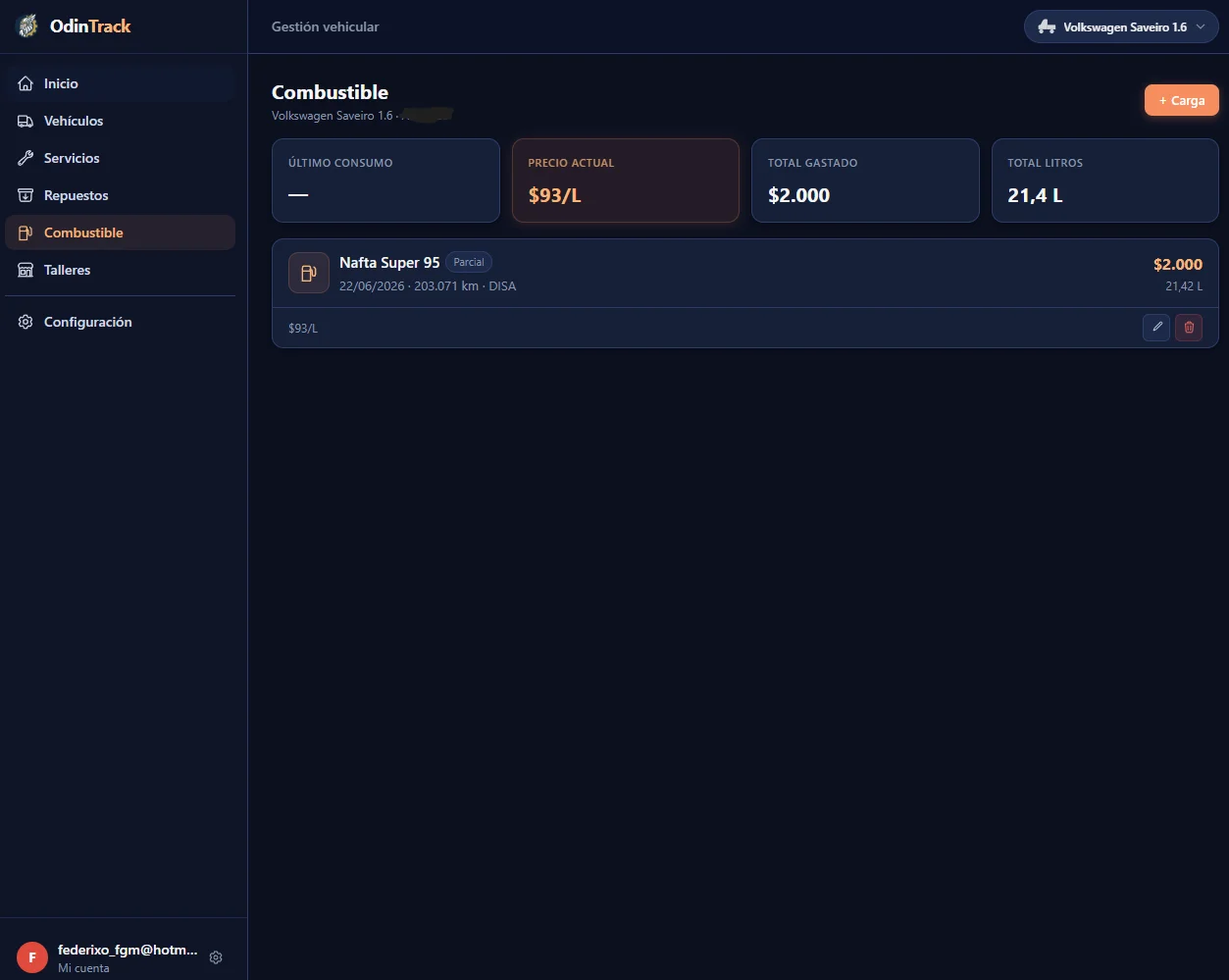The height and width of the screenshot is (980, 1229).
Task: Click the Total Litros 21,4 L card
Action: [1105, 181]
